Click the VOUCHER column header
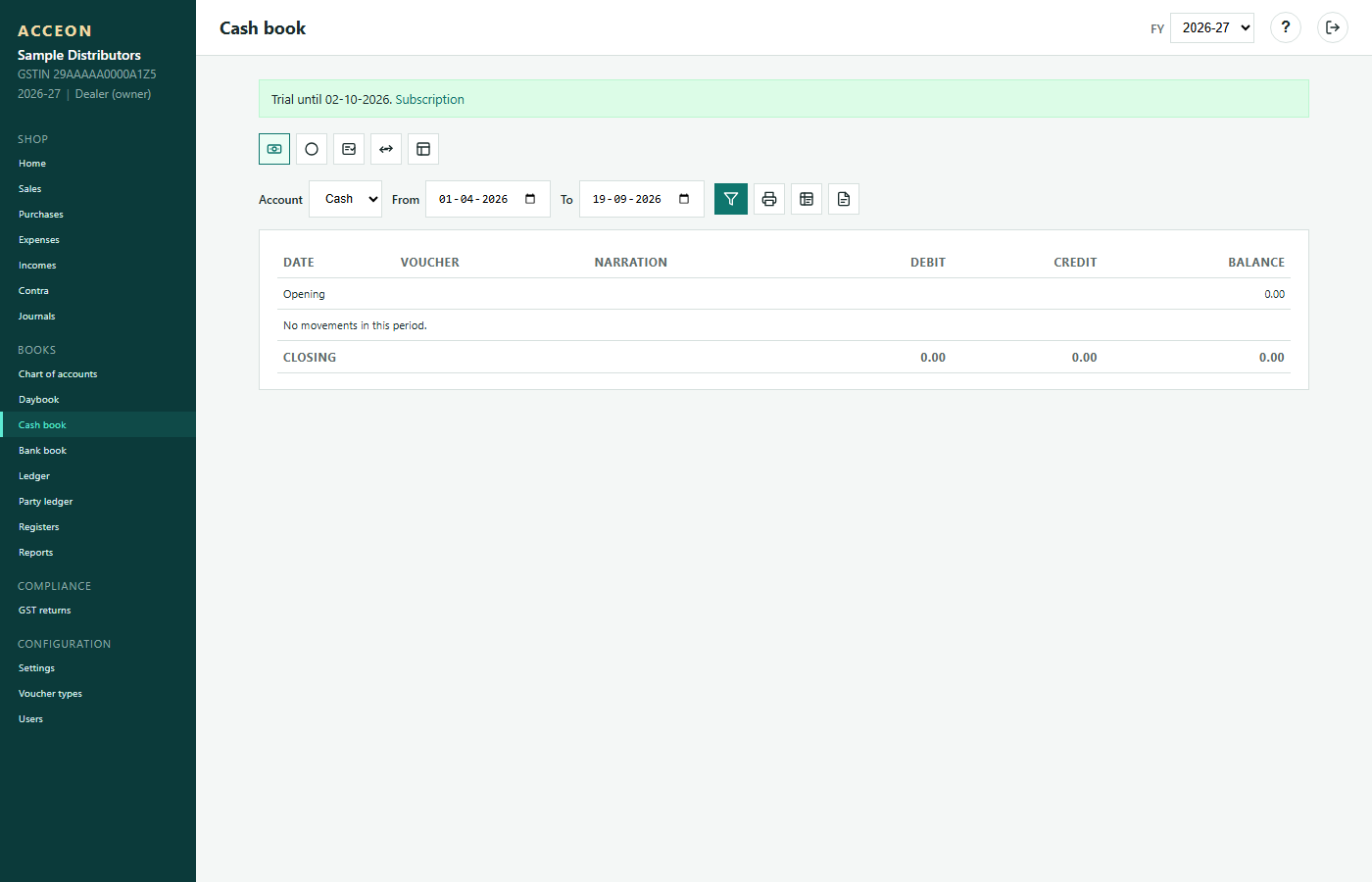 [x=430, y=263]
